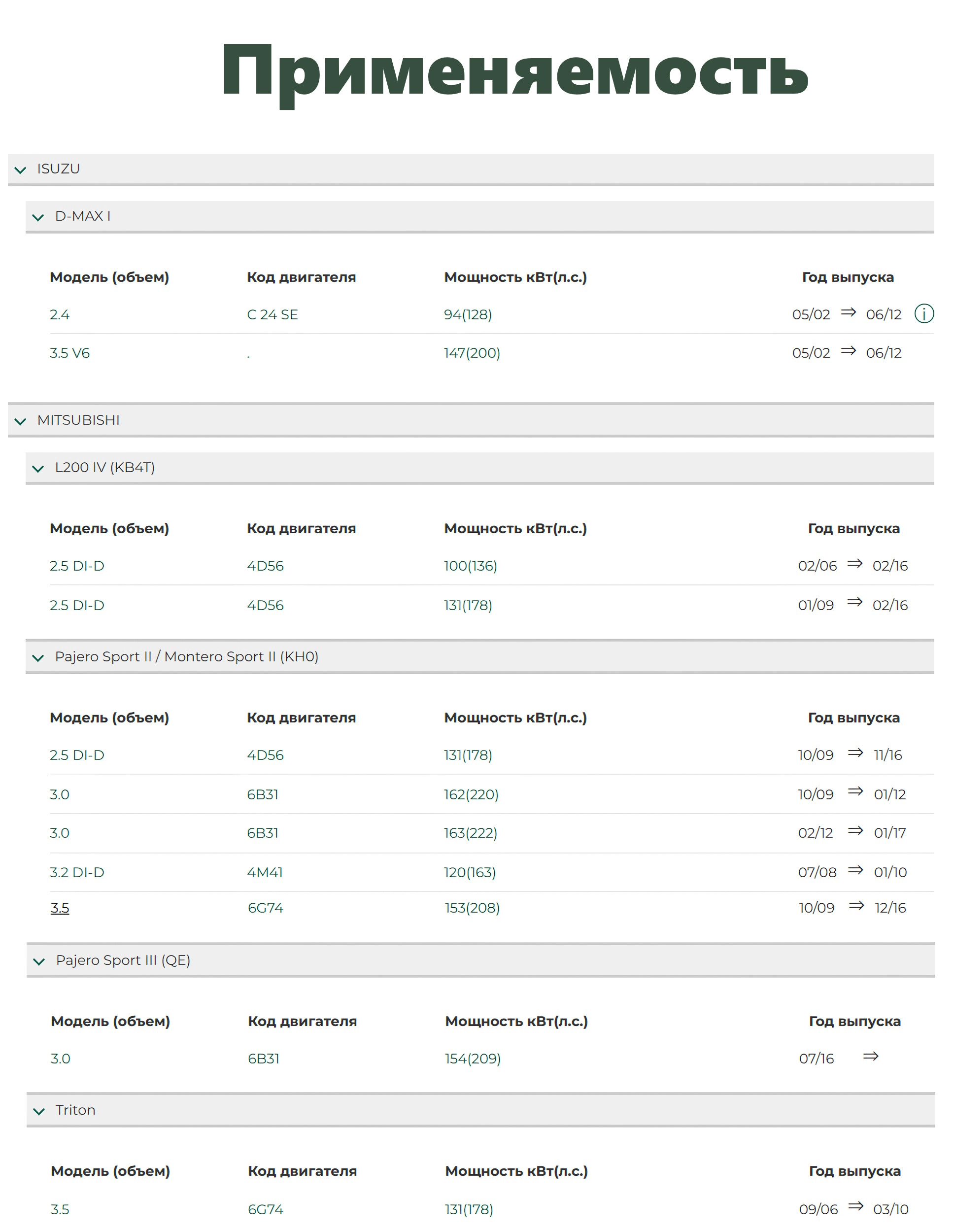The image size is (954, 1232).
Task: Click Год выпуска header in D-MAX I table
Action: [848, 277]
